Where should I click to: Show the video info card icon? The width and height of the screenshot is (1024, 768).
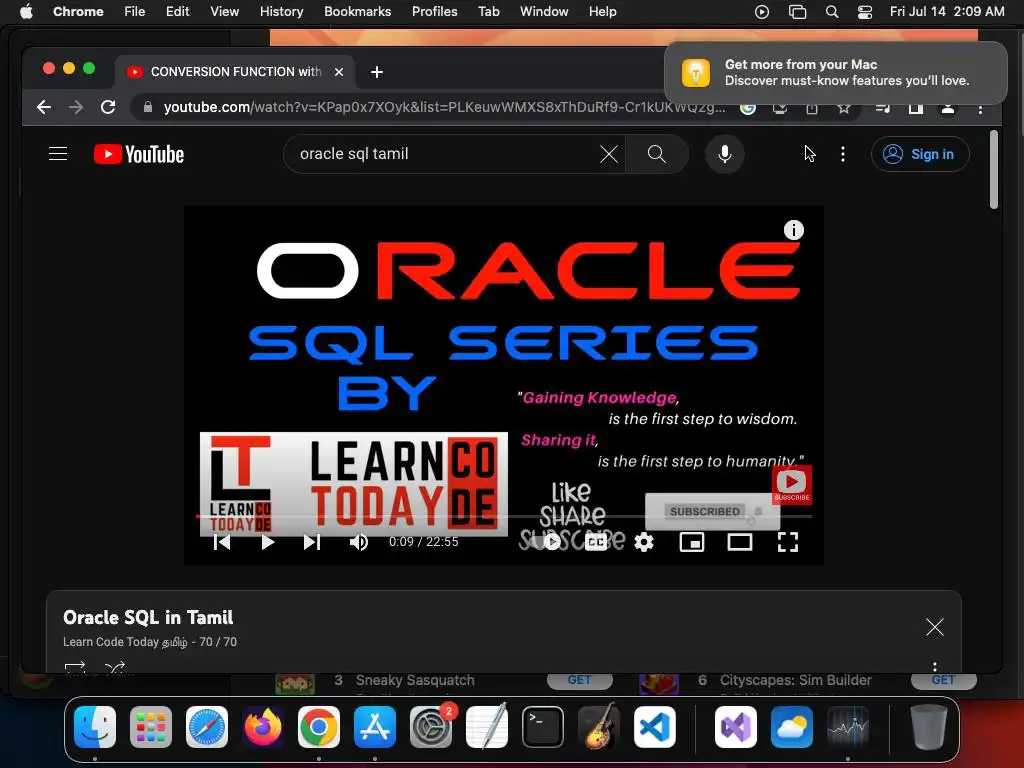(793, 230)
